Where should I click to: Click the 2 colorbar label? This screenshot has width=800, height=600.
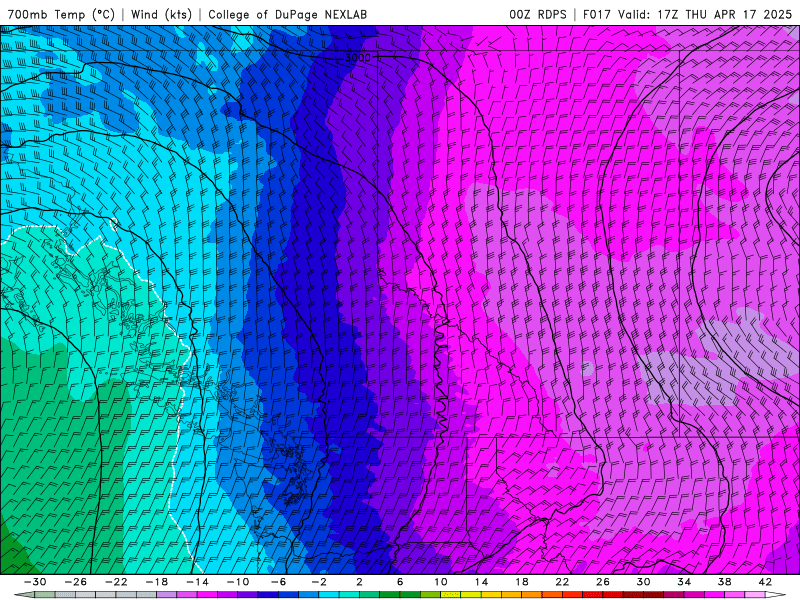(360, 582)
